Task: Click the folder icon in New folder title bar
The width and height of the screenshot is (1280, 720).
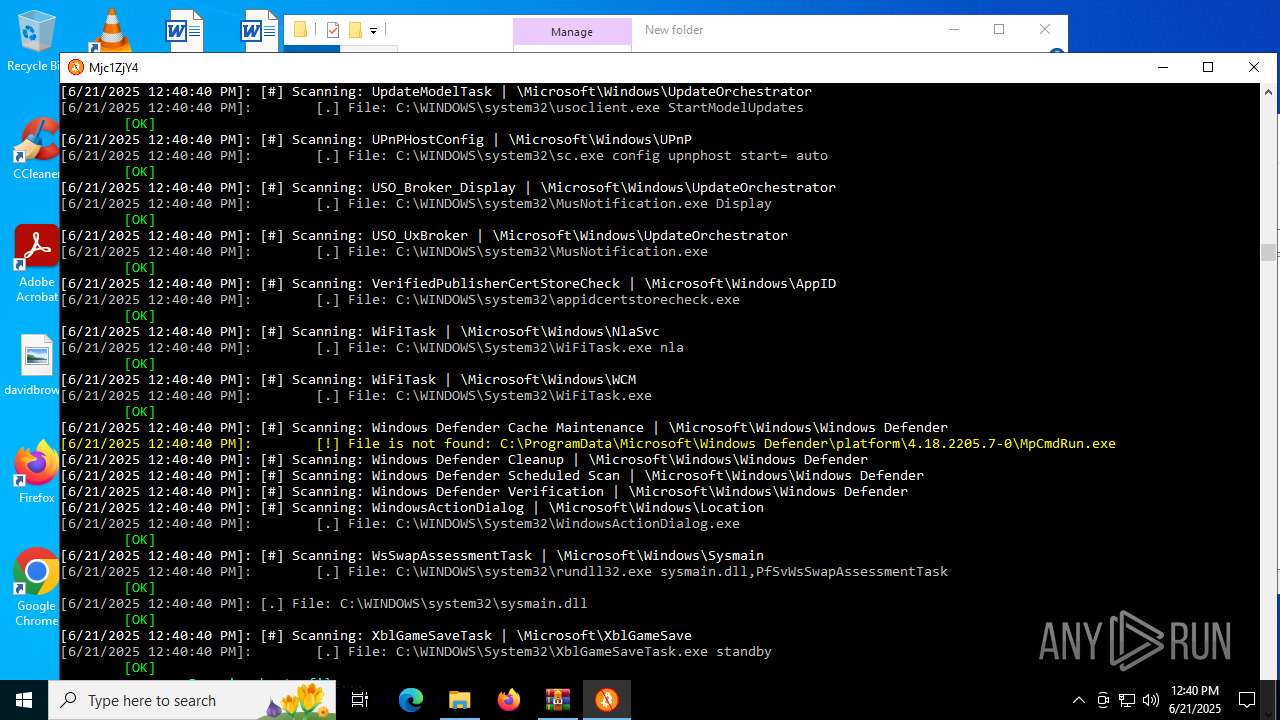Action: point(300,30)
